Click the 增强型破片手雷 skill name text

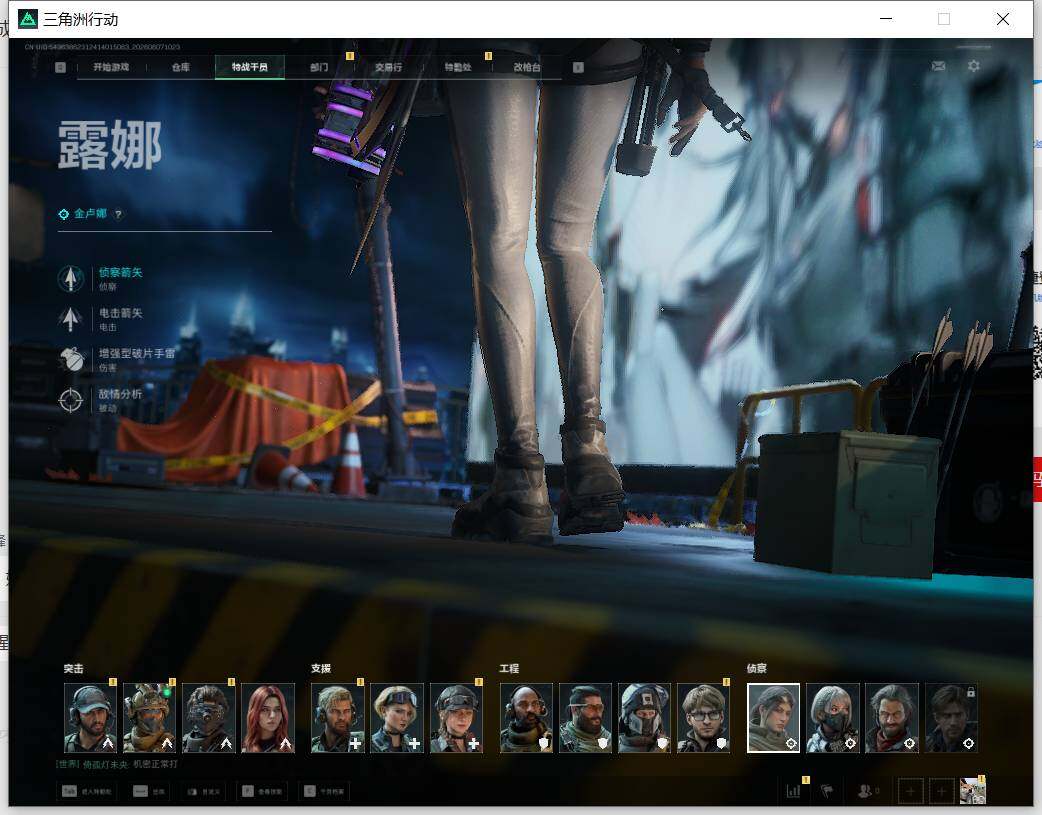coord(137,354)
